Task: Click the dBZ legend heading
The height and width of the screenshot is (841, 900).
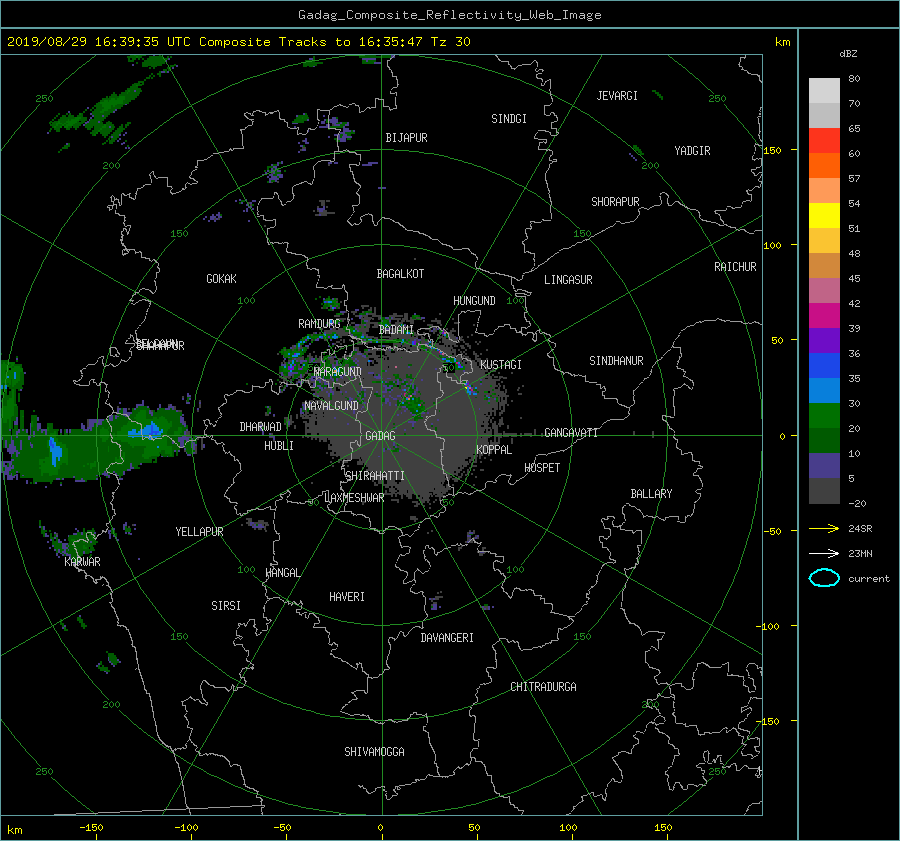Action: pos(848,54)
